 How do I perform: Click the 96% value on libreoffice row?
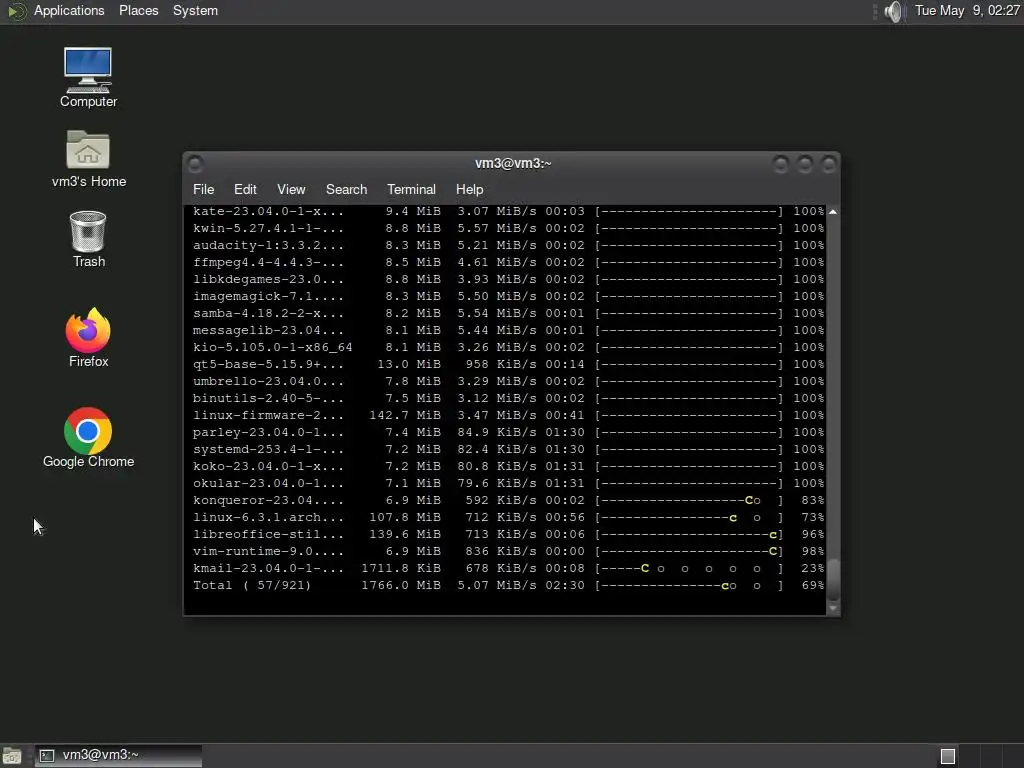click(813, 535)
